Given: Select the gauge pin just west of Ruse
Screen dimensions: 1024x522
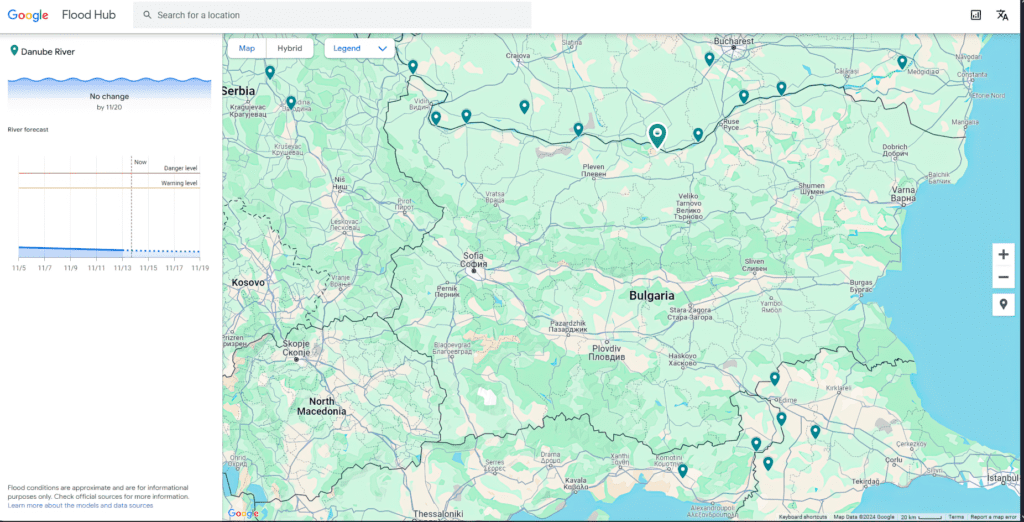Looking at the screenshot, I should point(698,135).
